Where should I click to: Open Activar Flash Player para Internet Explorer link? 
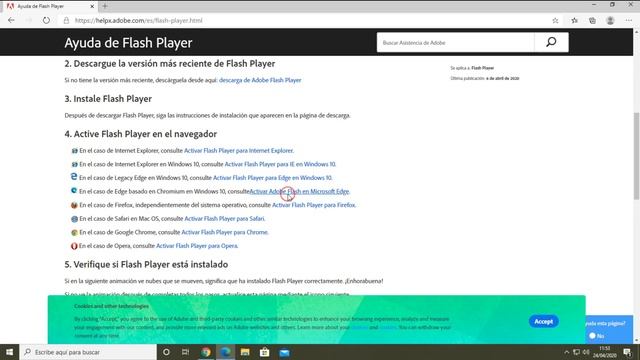click(238, 151)
